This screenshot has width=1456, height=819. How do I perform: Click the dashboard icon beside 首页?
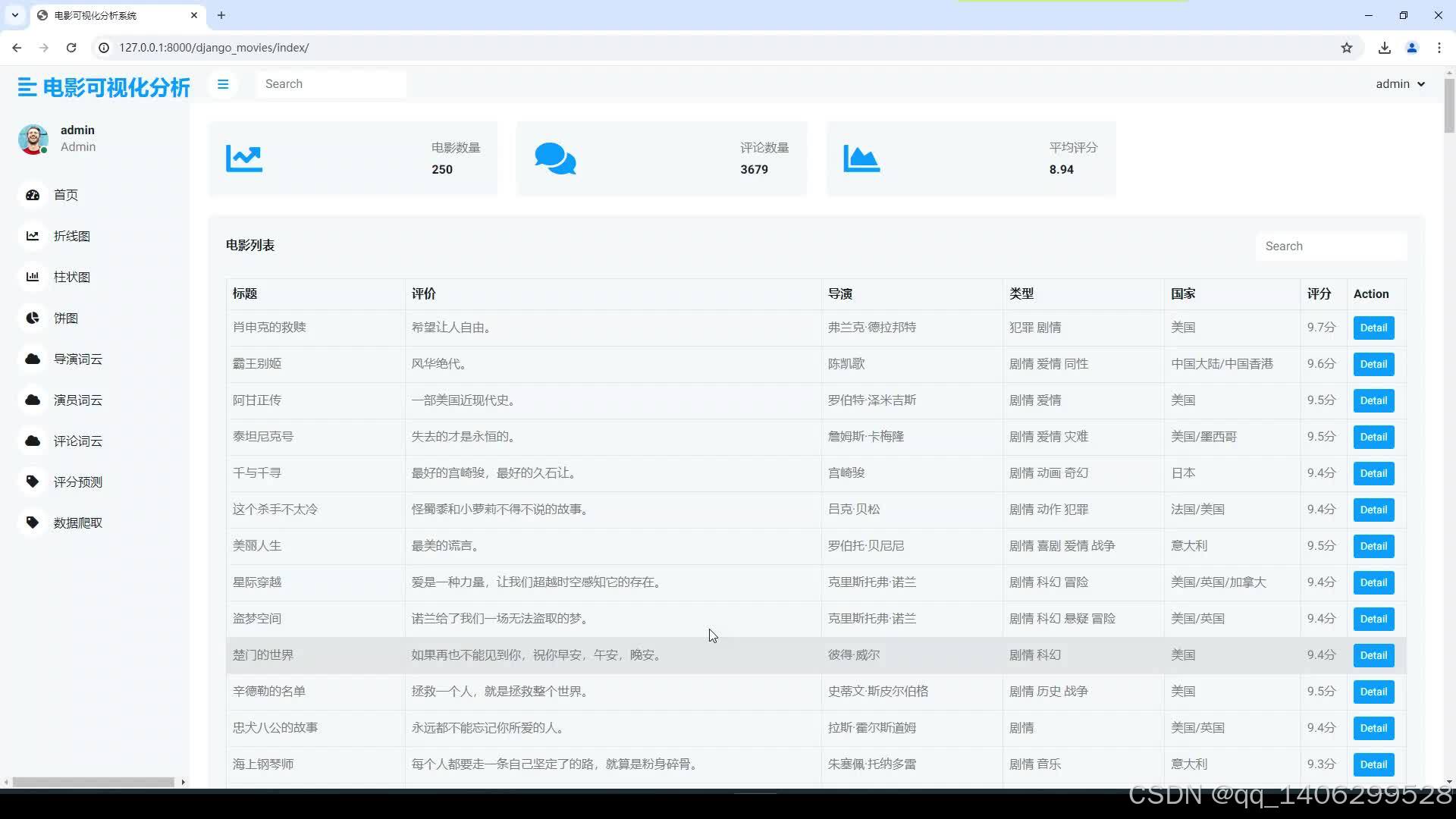(x=33, y=195)
